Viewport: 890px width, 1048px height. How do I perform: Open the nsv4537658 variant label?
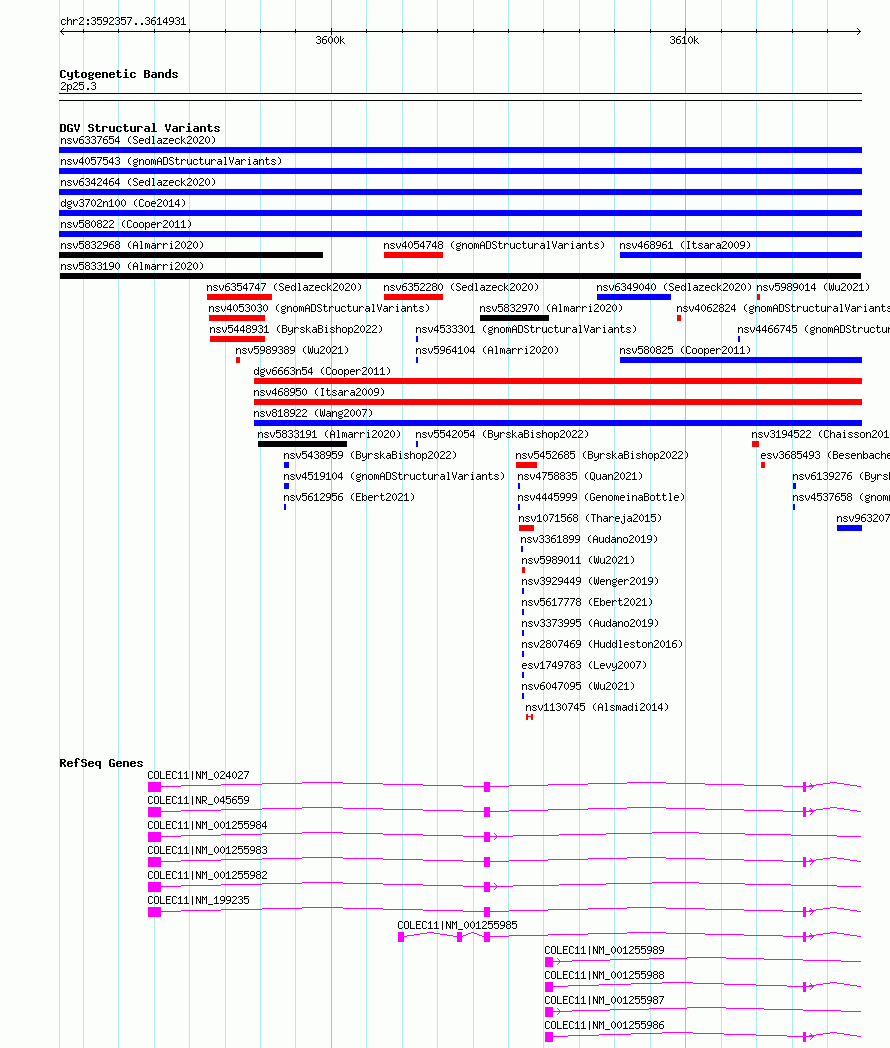pos(841,497)
